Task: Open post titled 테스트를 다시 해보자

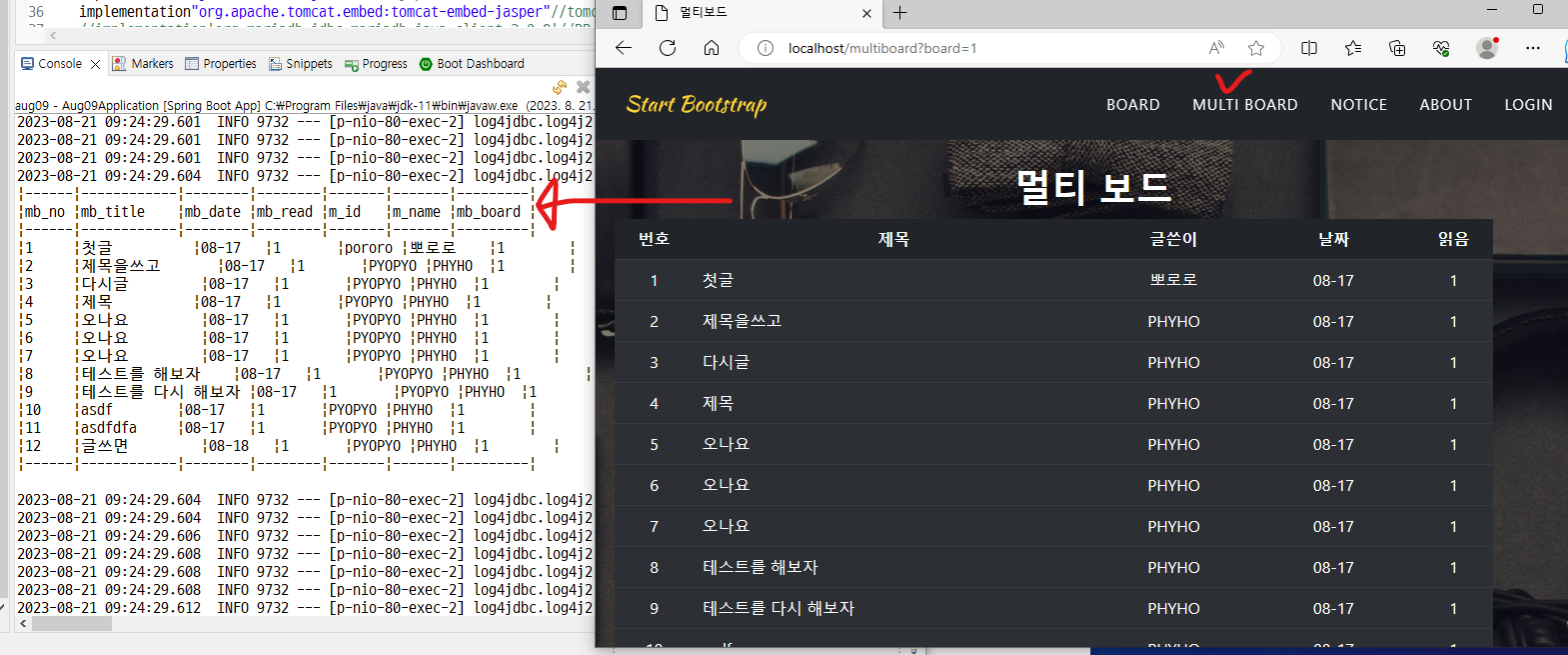Action: (779, 608)
